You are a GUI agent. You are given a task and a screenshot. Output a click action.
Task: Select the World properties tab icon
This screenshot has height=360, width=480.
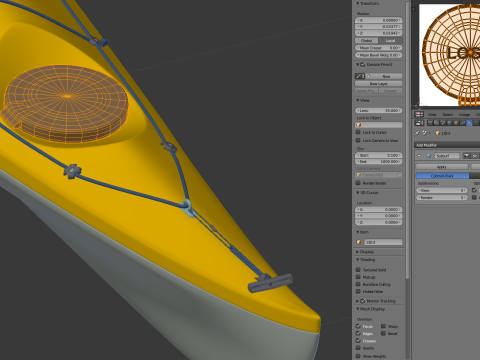point(449,123)
